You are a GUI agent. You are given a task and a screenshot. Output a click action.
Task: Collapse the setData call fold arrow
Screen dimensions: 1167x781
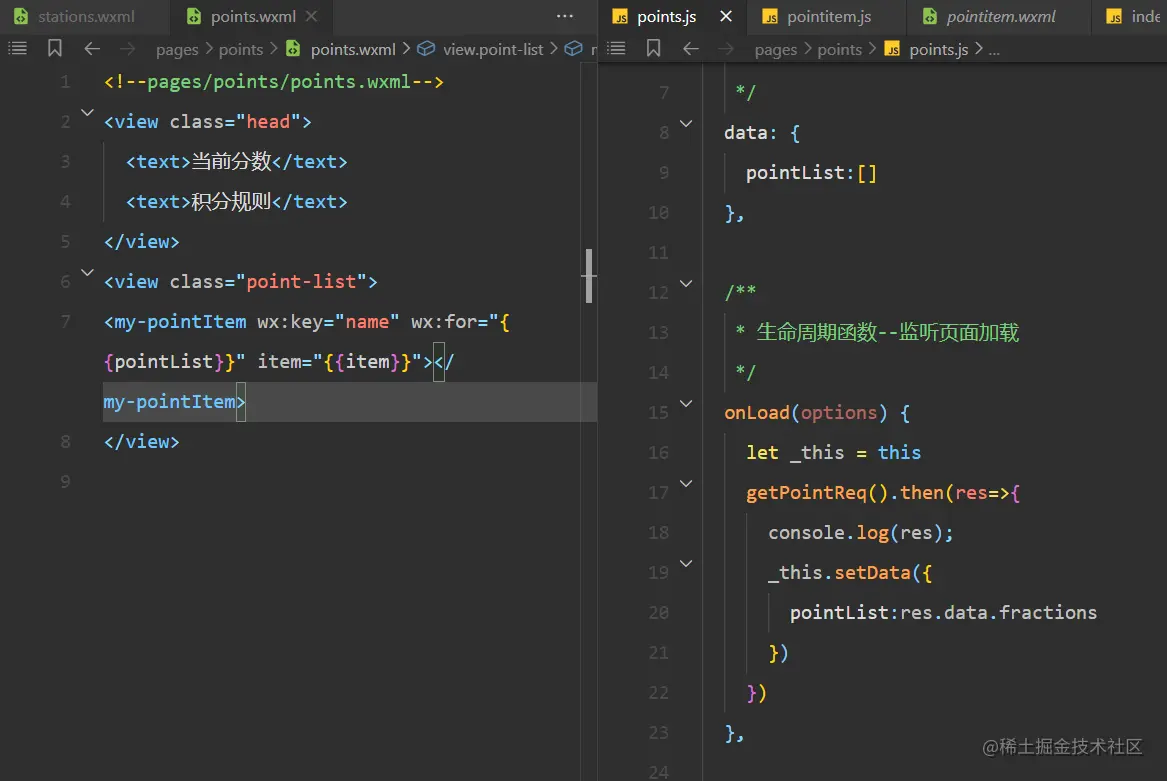[685, 564]
